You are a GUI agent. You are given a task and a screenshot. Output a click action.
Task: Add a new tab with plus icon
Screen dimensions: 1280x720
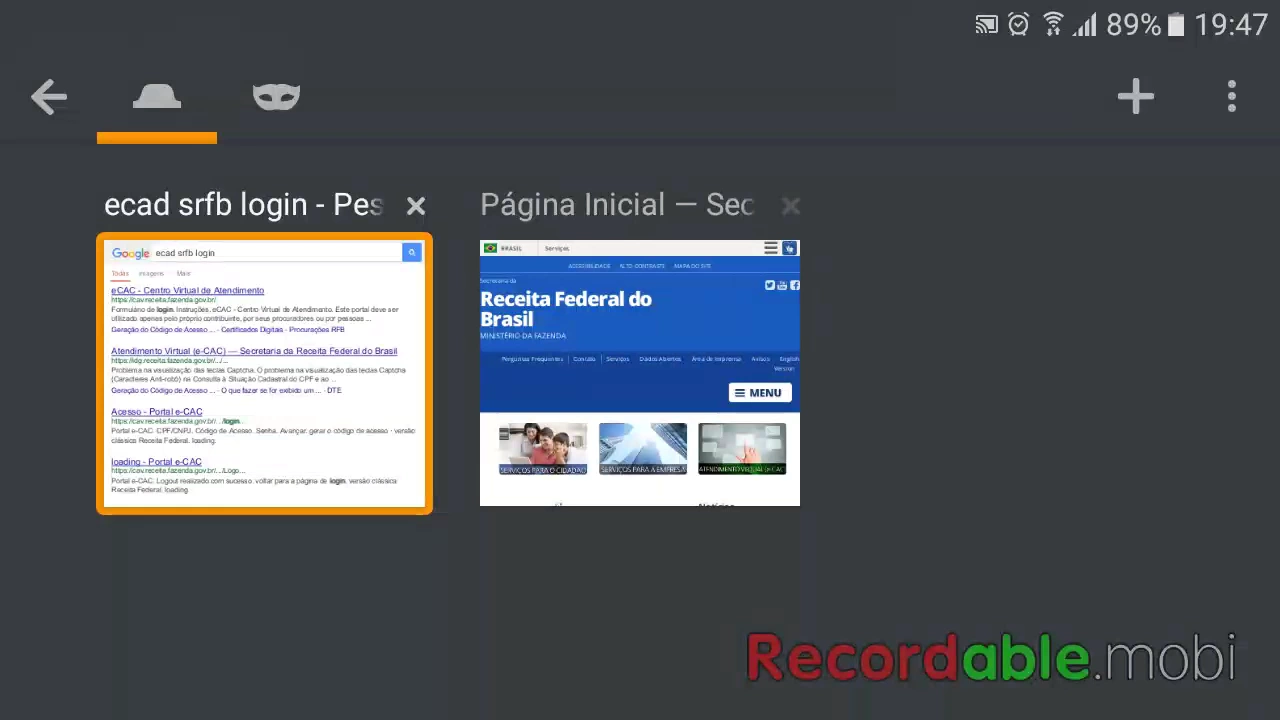pyautogui.click(x=1136, y=97)
